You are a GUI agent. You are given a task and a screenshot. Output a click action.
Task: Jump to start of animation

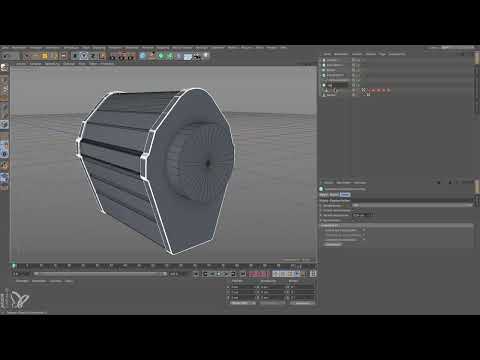[196, 274]
